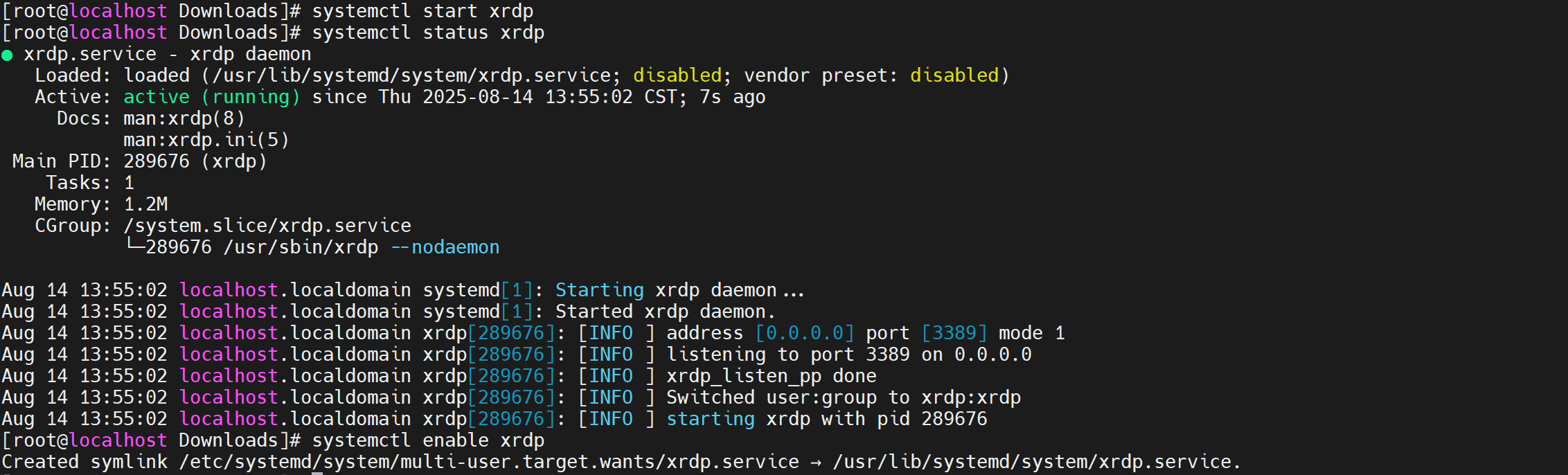Viewport: 1568px width, 475px height.
Task: Click the CGroup path /system.slice/xrdp.service
Action: click(x=267, y=226)
